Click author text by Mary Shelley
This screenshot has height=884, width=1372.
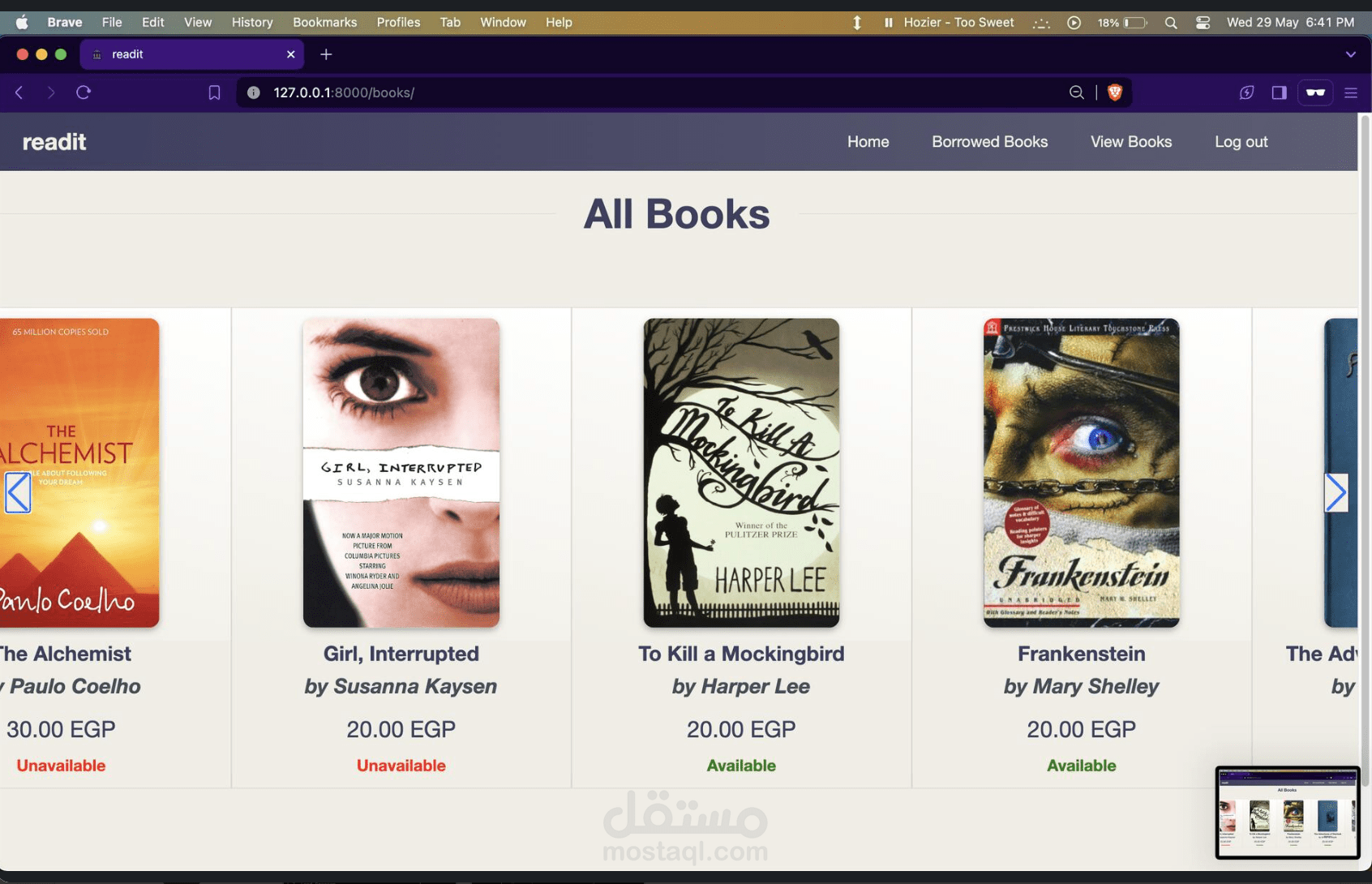pos(1081,686)
